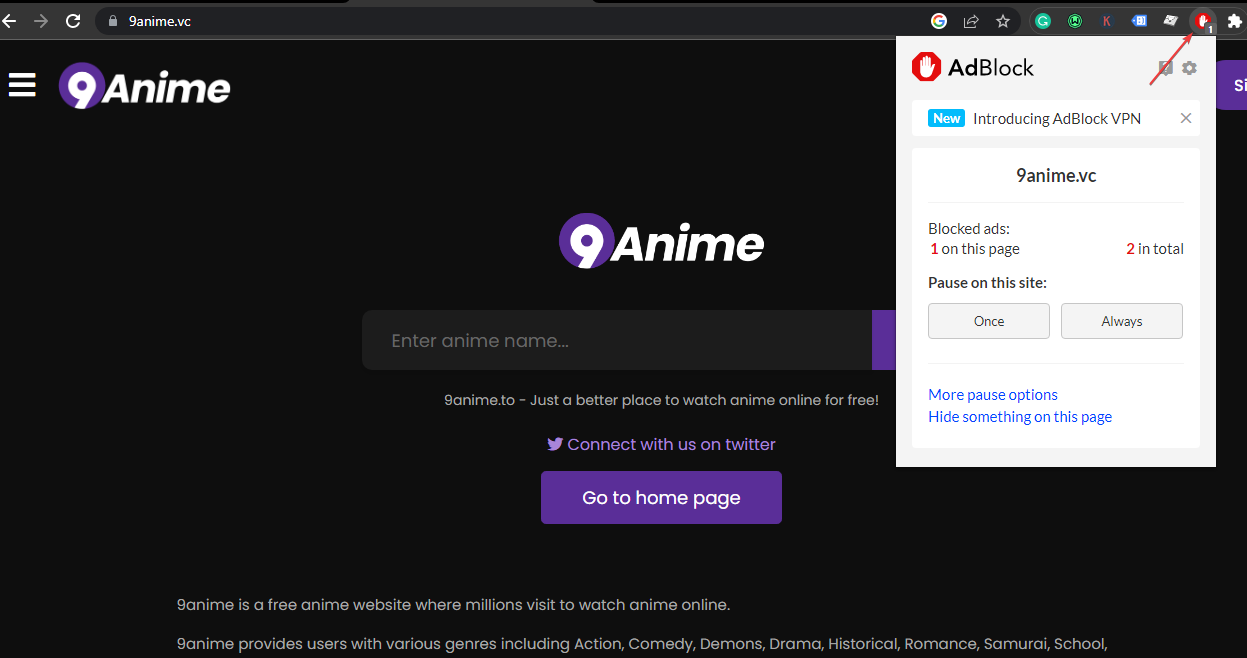Click the '2 in total' count
Viewport: 1247px width, 658px height.
pyautogui.click(x=1155, y=248)
